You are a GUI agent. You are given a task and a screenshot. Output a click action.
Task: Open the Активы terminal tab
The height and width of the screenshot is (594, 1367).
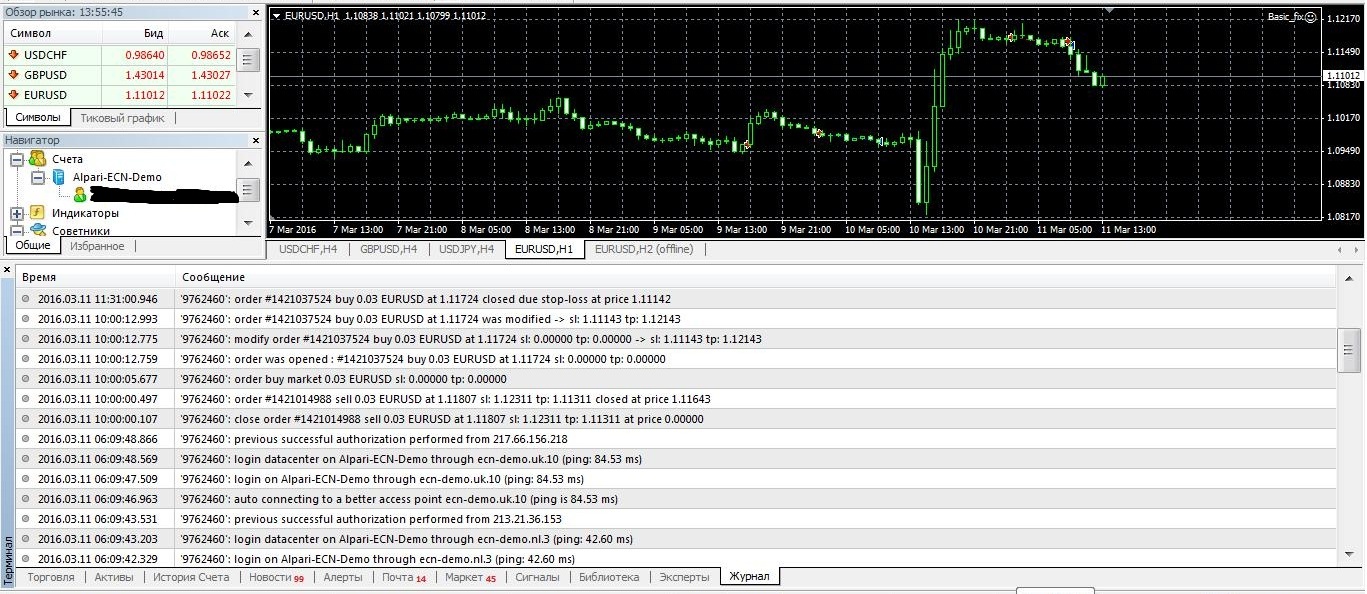click(113, 577)
